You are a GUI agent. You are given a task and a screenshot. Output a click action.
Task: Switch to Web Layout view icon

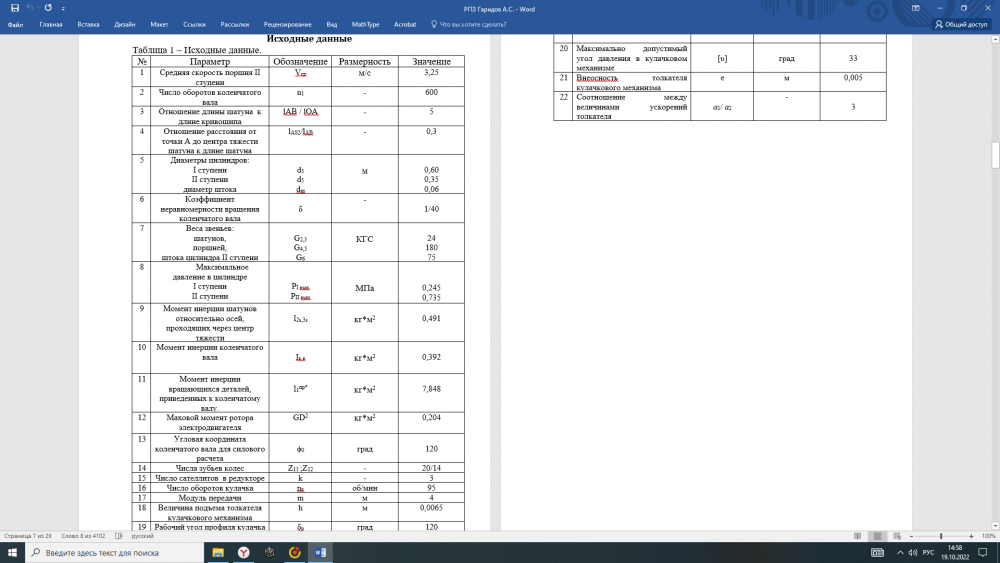[897, 536]
